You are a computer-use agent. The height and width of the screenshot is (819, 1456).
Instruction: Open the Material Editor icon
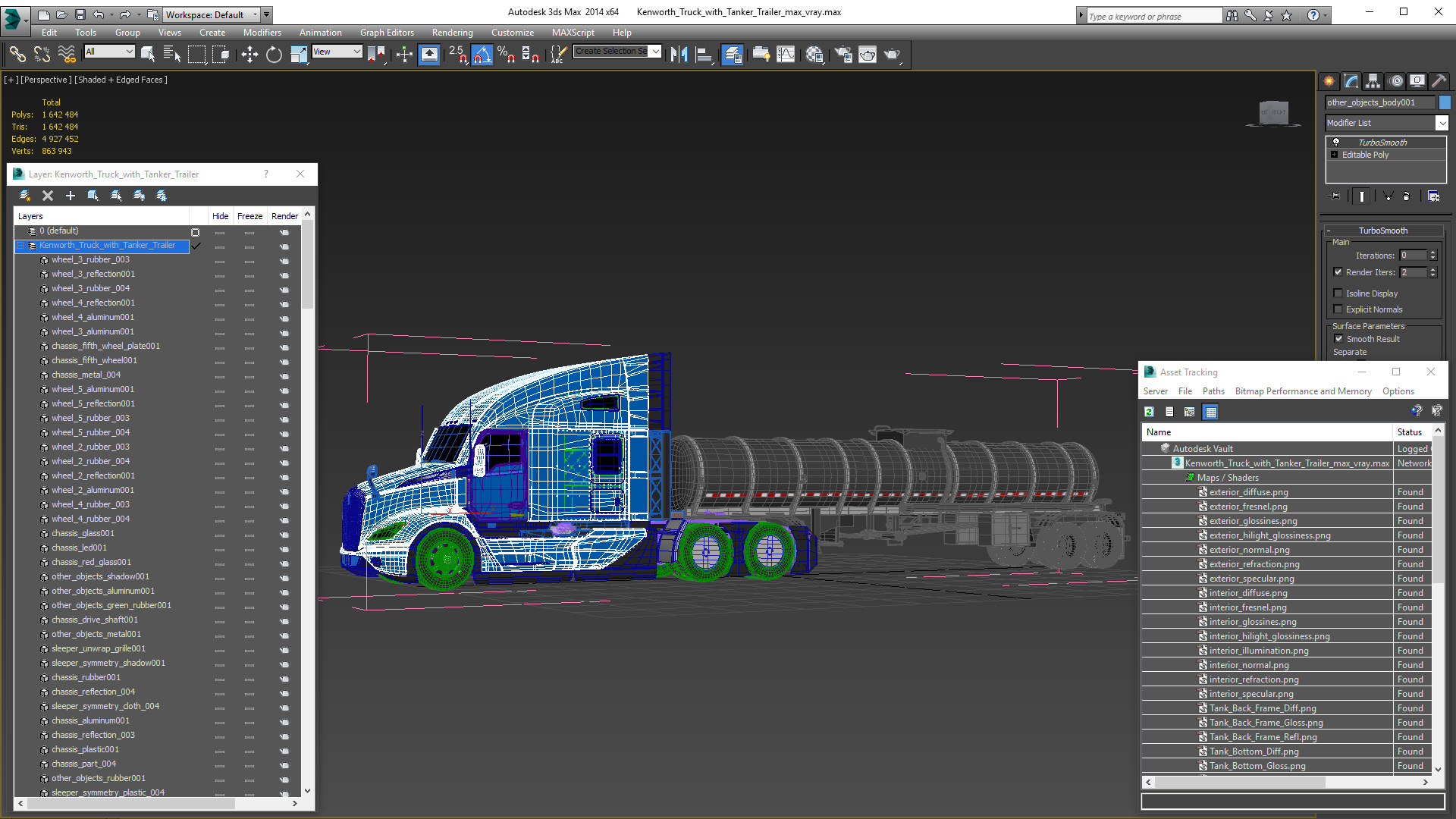(x=814, y=54)
